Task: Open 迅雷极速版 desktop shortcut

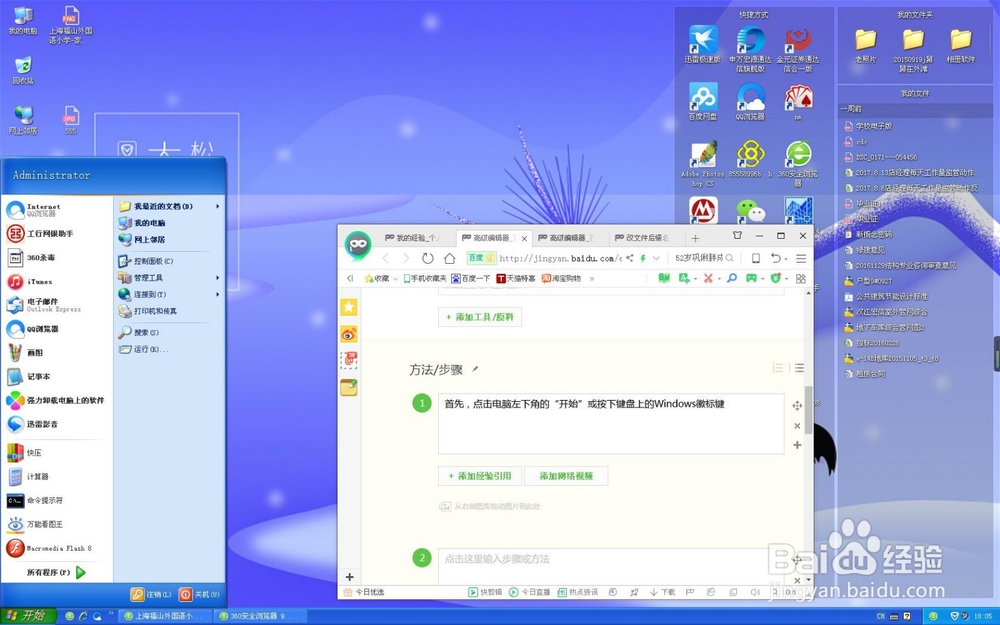Action: [703, 44]
